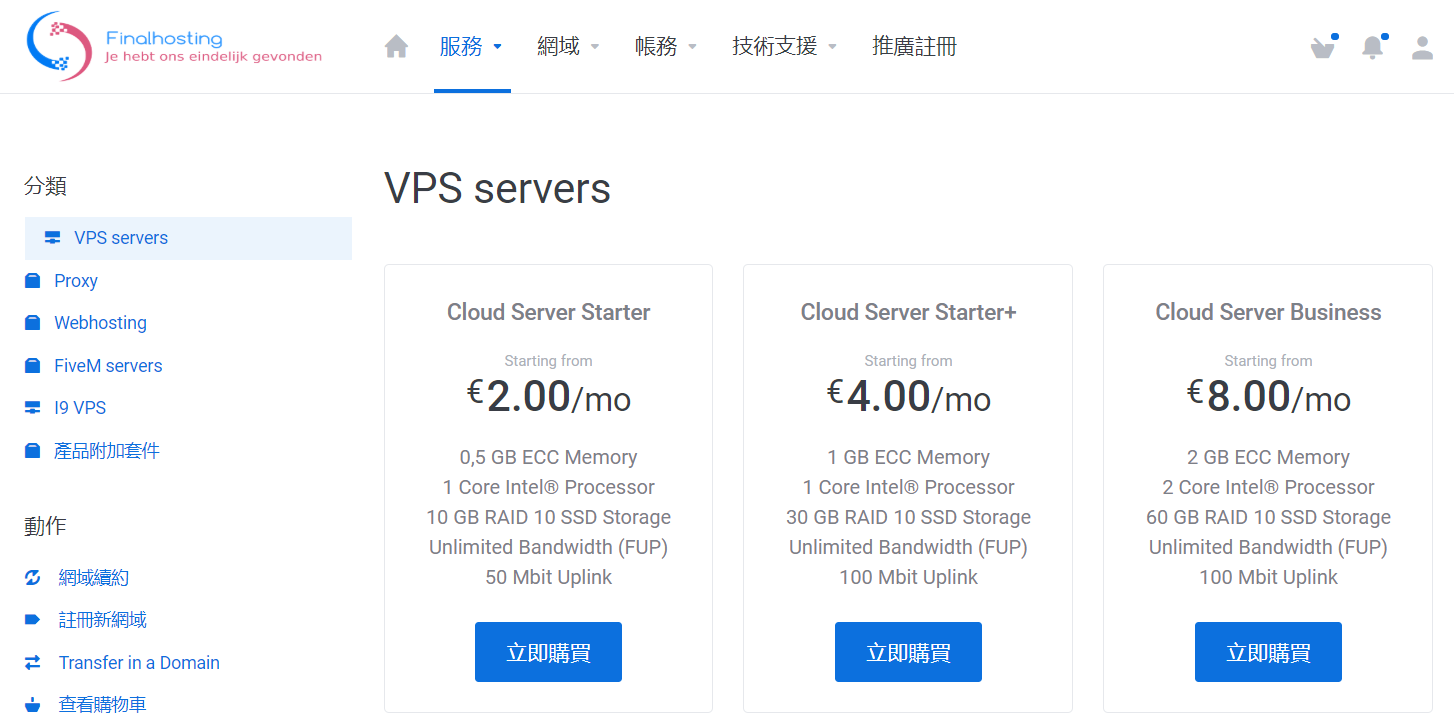Image resolution: width=1454 pixels, height=727 pixels.
Task: Click the tag icon beside 註冊新網域
Action: (x=33, y=620)
